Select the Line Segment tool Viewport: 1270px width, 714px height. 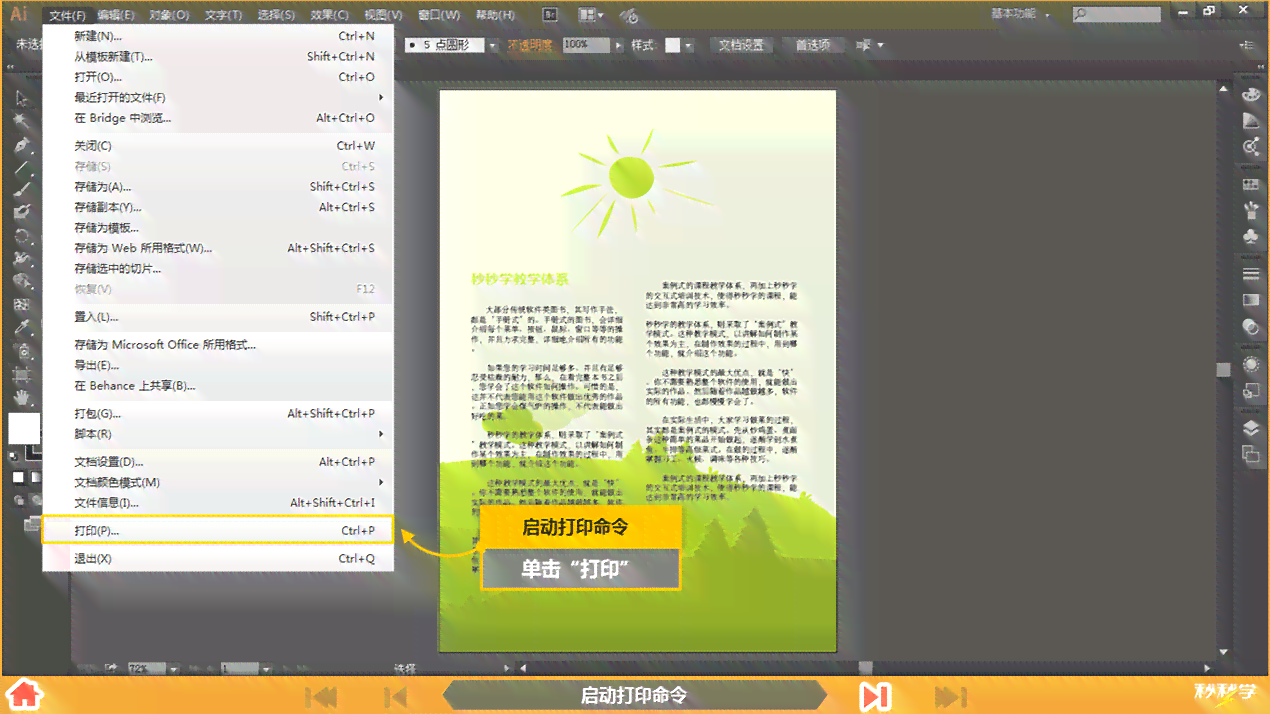pyautogui.click(x=22, y=167)
